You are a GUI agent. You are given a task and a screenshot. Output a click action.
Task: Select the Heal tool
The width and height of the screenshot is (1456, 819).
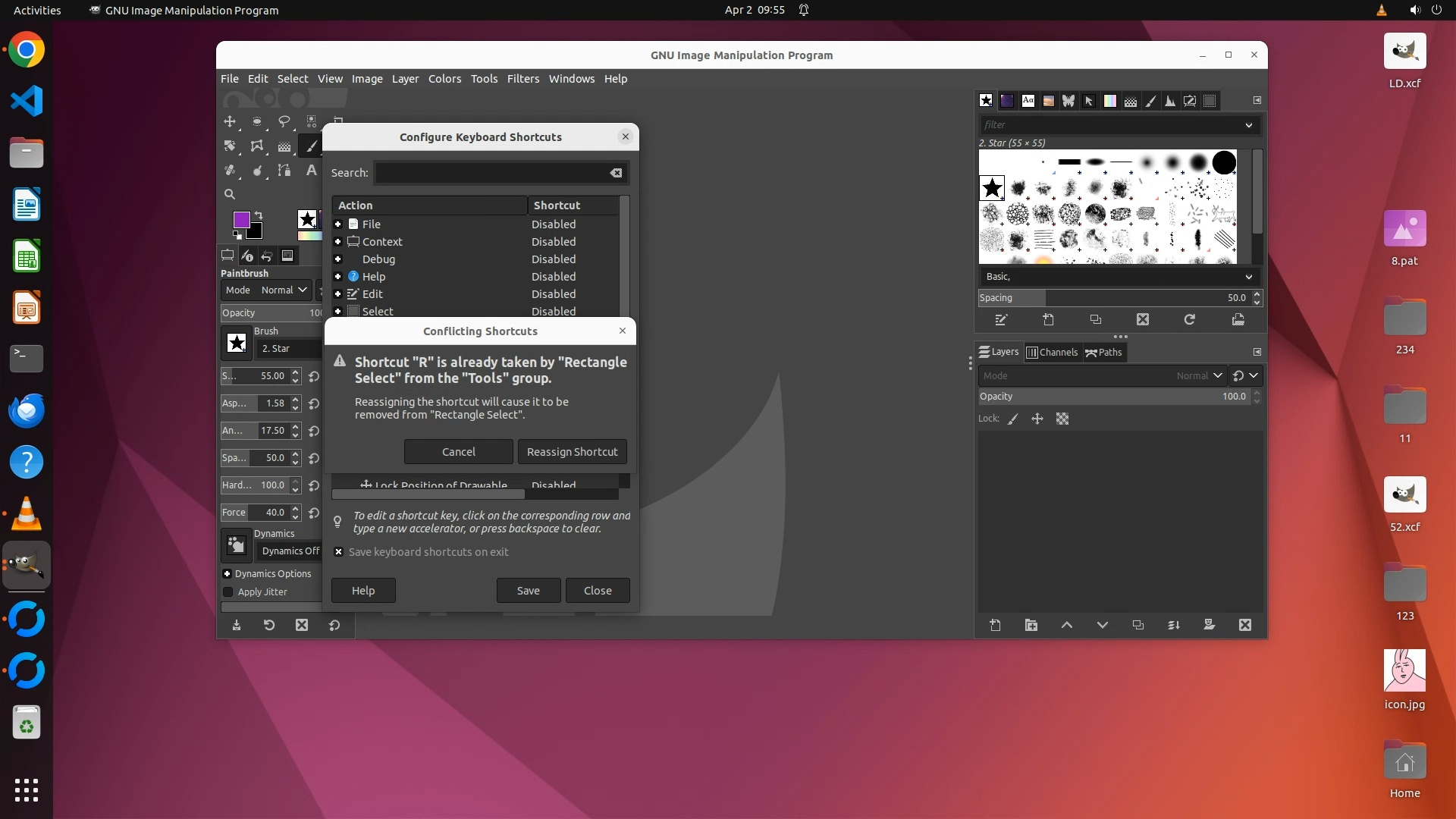pyautogui.click(x=230, y=171)
